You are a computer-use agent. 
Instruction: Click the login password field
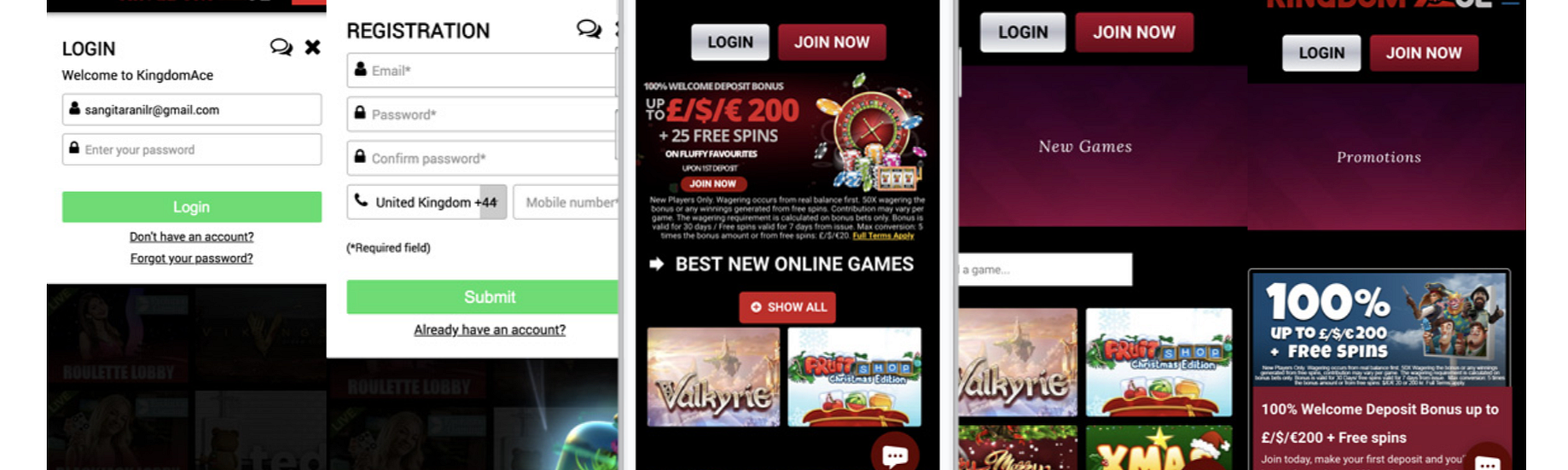coord(192,149)
